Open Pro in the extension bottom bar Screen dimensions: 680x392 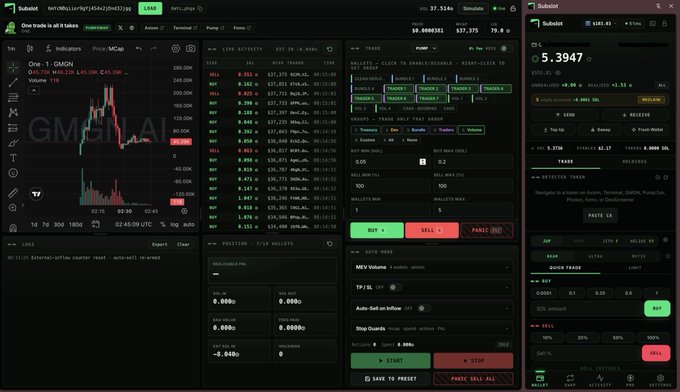point(630,380)
